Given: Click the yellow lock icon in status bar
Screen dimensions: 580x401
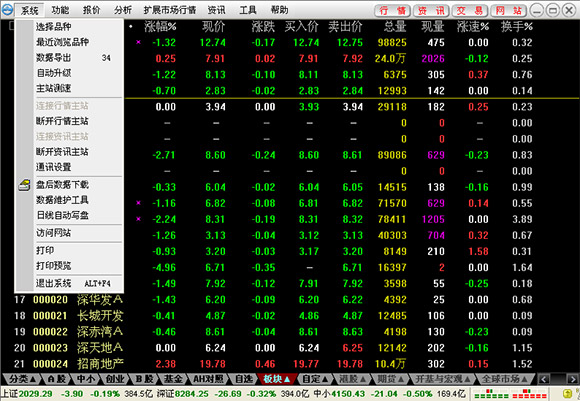Looking at the screenshot, I should 567,394.
